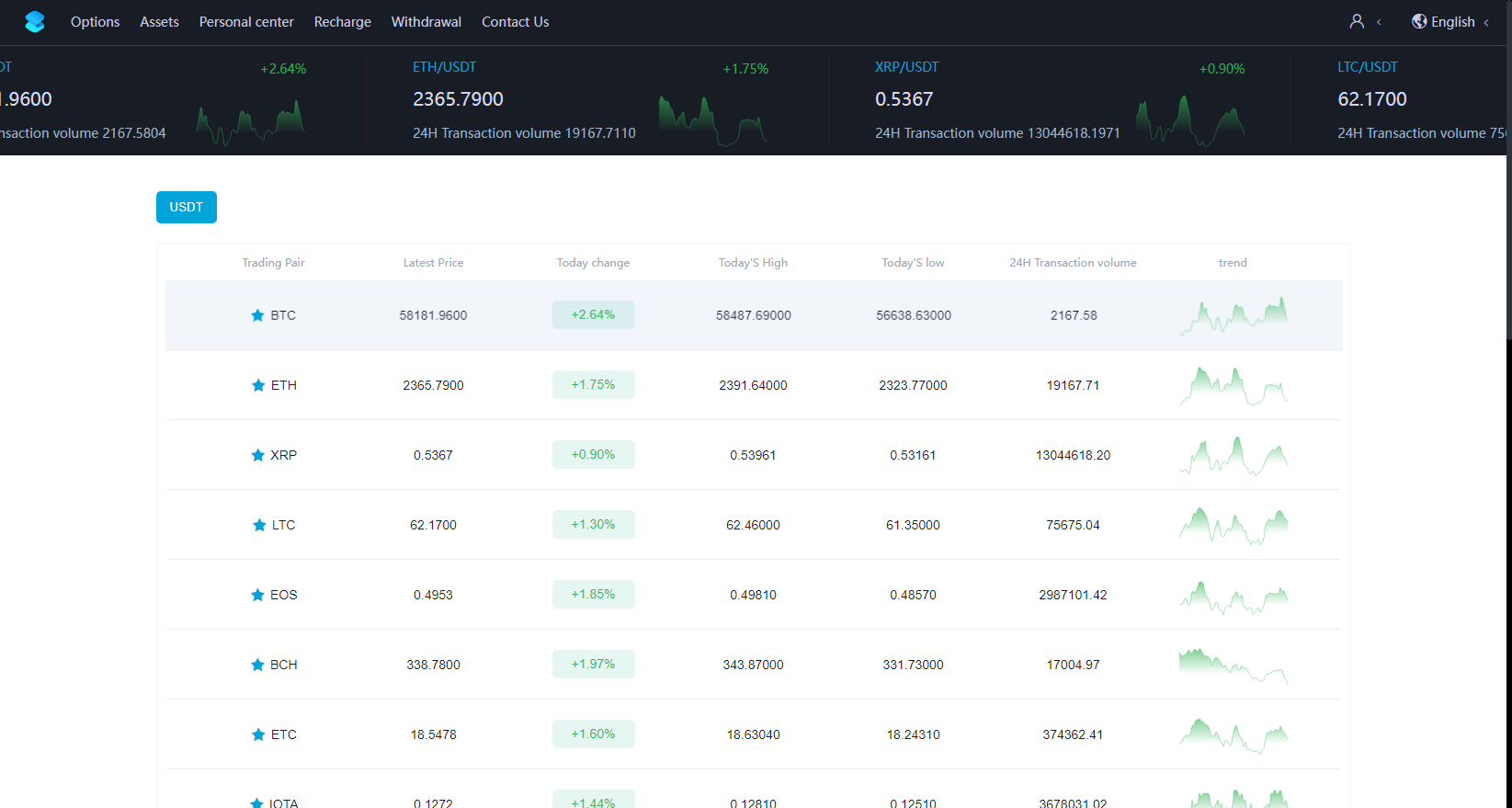
Task: Click the LTC star icon
Action: (x=259, y=525)
